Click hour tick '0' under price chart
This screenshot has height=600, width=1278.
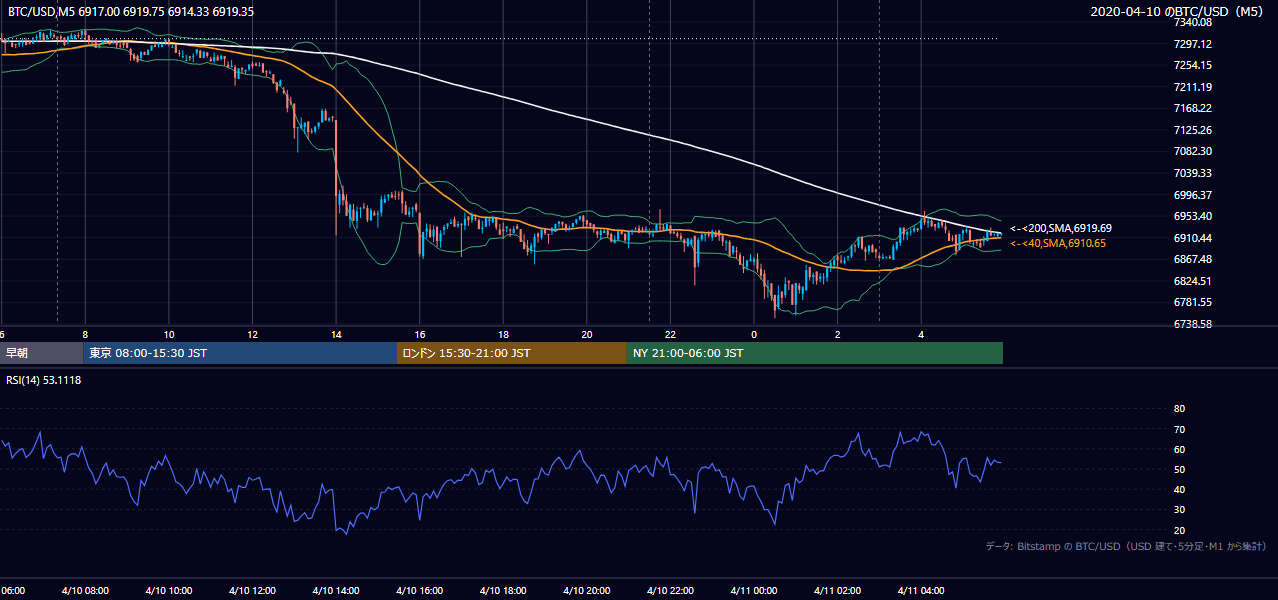[x=754, y=334]
